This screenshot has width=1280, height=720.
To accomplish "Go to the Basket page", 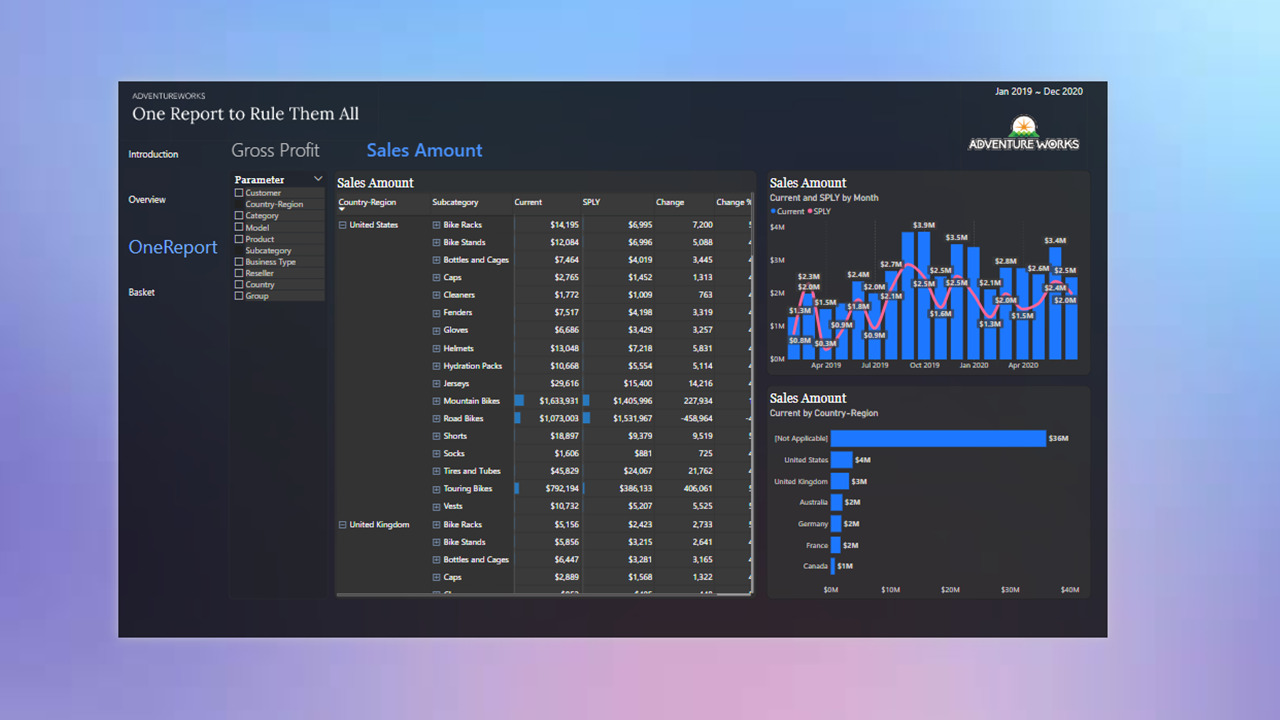I will pos(142,292).
